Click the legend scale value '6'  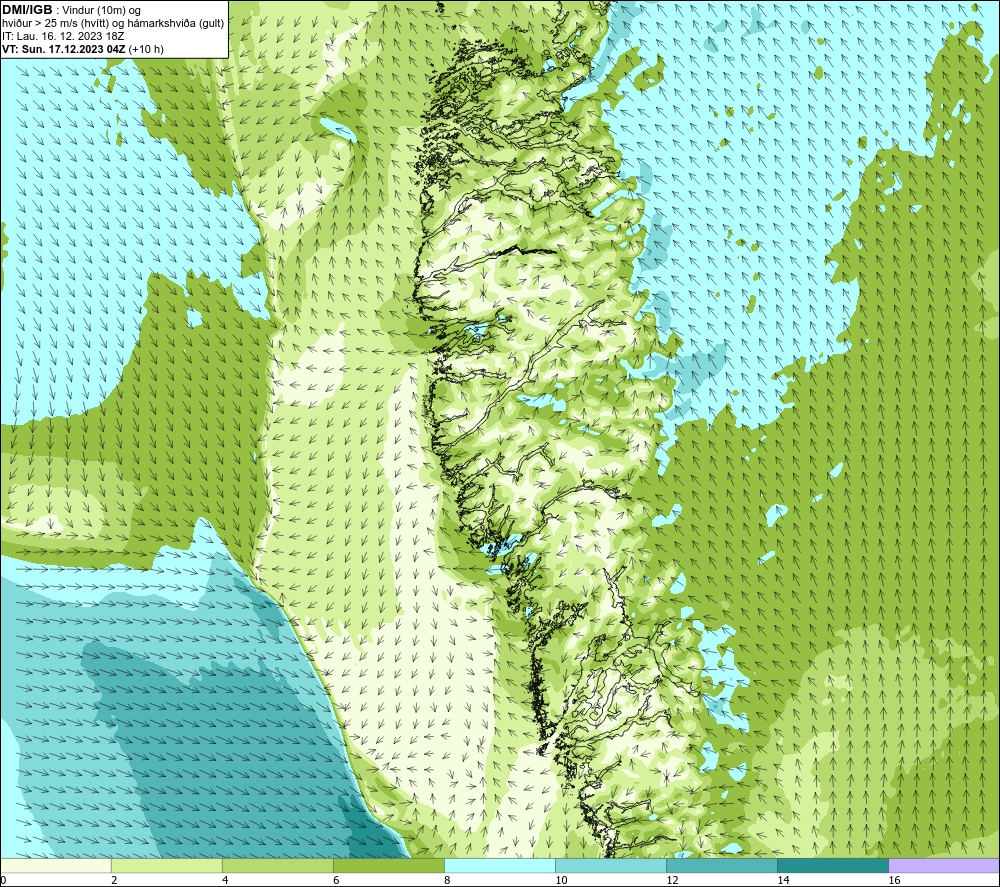point(336,881)
